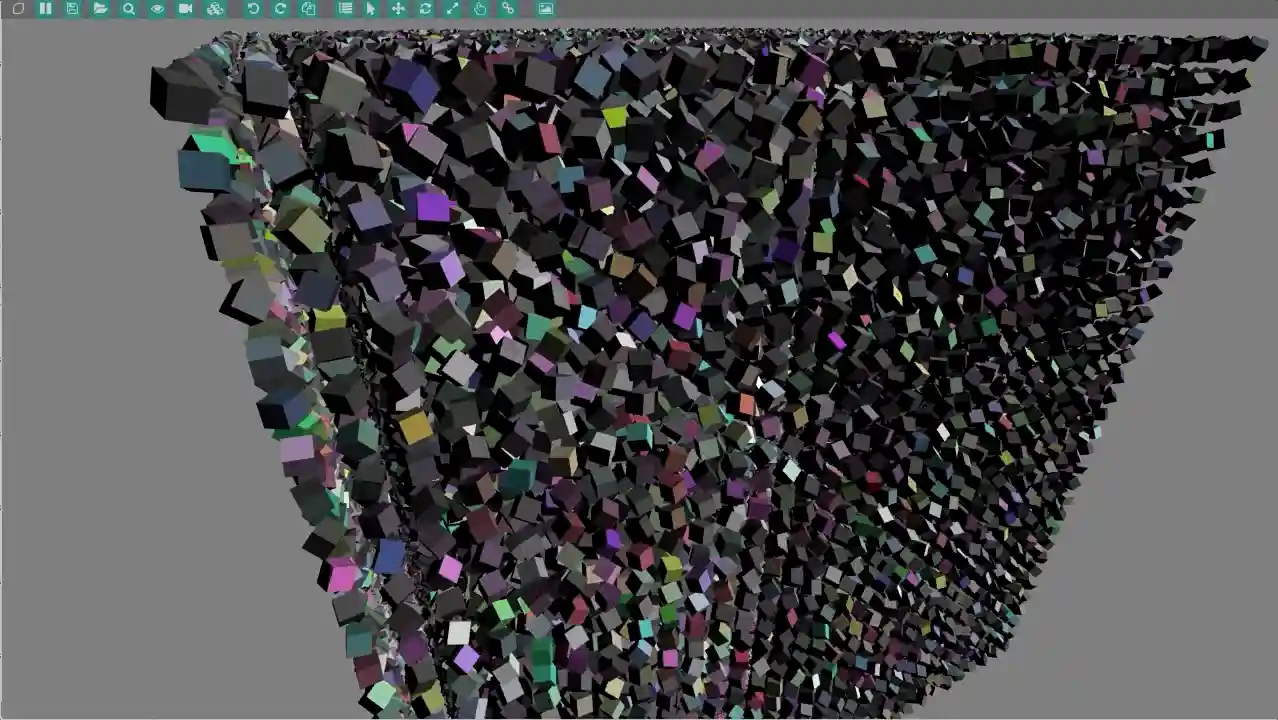Open the list panel icon
Viewport: 1278px width, 720px height.
345,9
